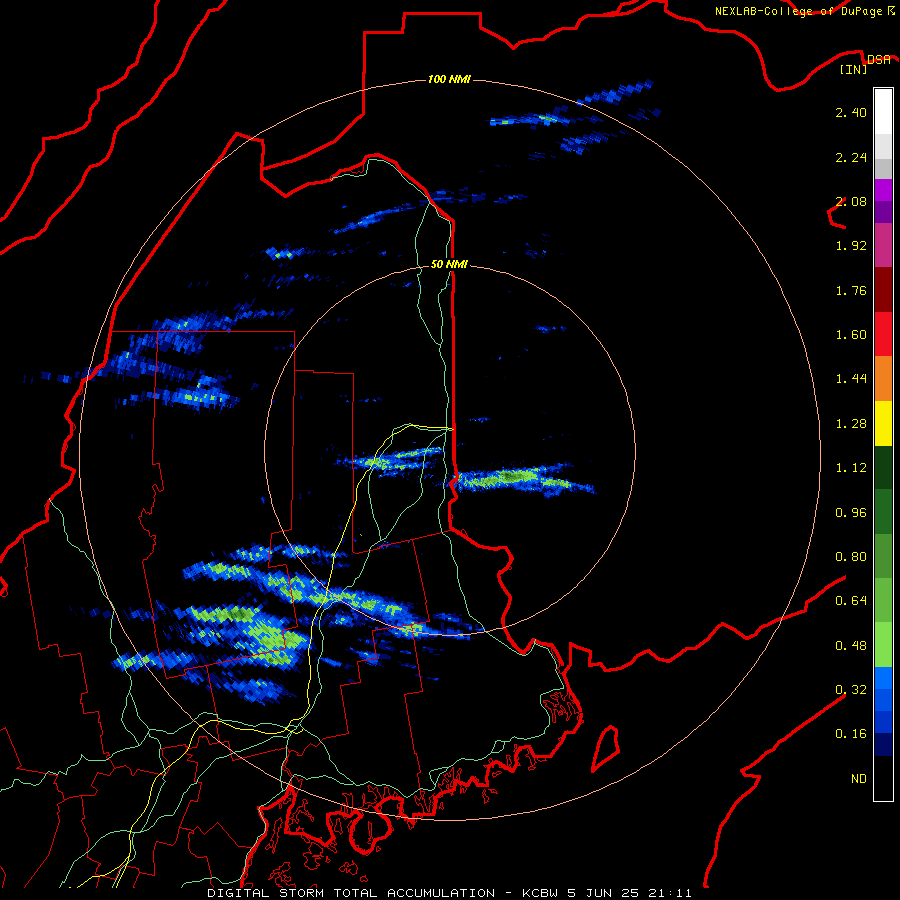The image size is (900, 900).
Task: Pick the yellow legend swatch beside 1.28
Action: point(883,423)
